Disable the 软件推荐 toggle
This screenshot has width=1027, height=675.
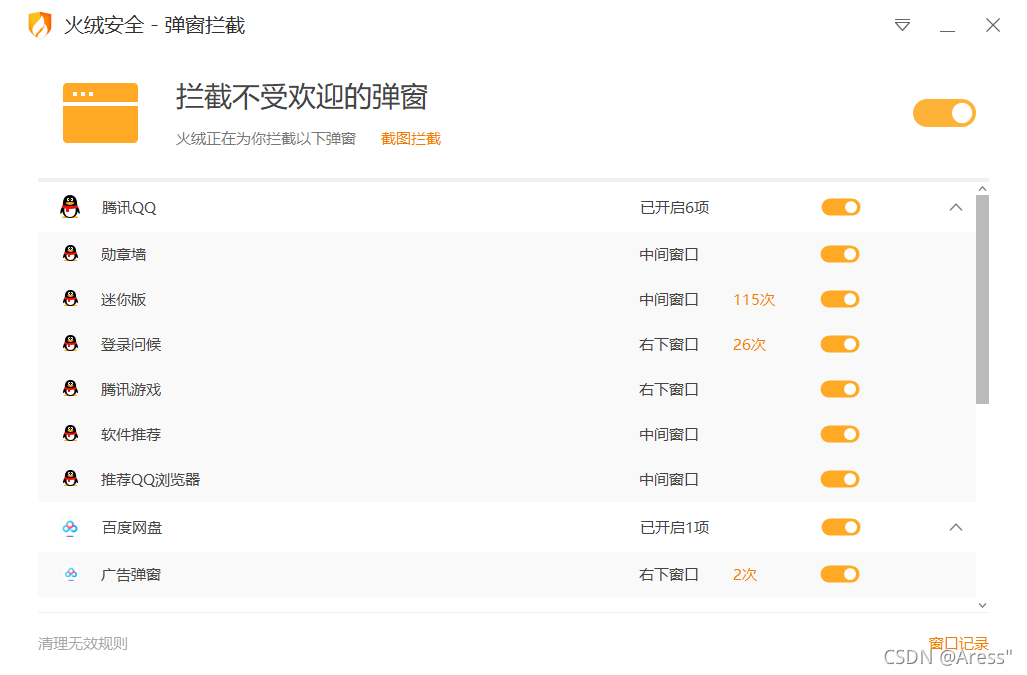tap(840, 434)
